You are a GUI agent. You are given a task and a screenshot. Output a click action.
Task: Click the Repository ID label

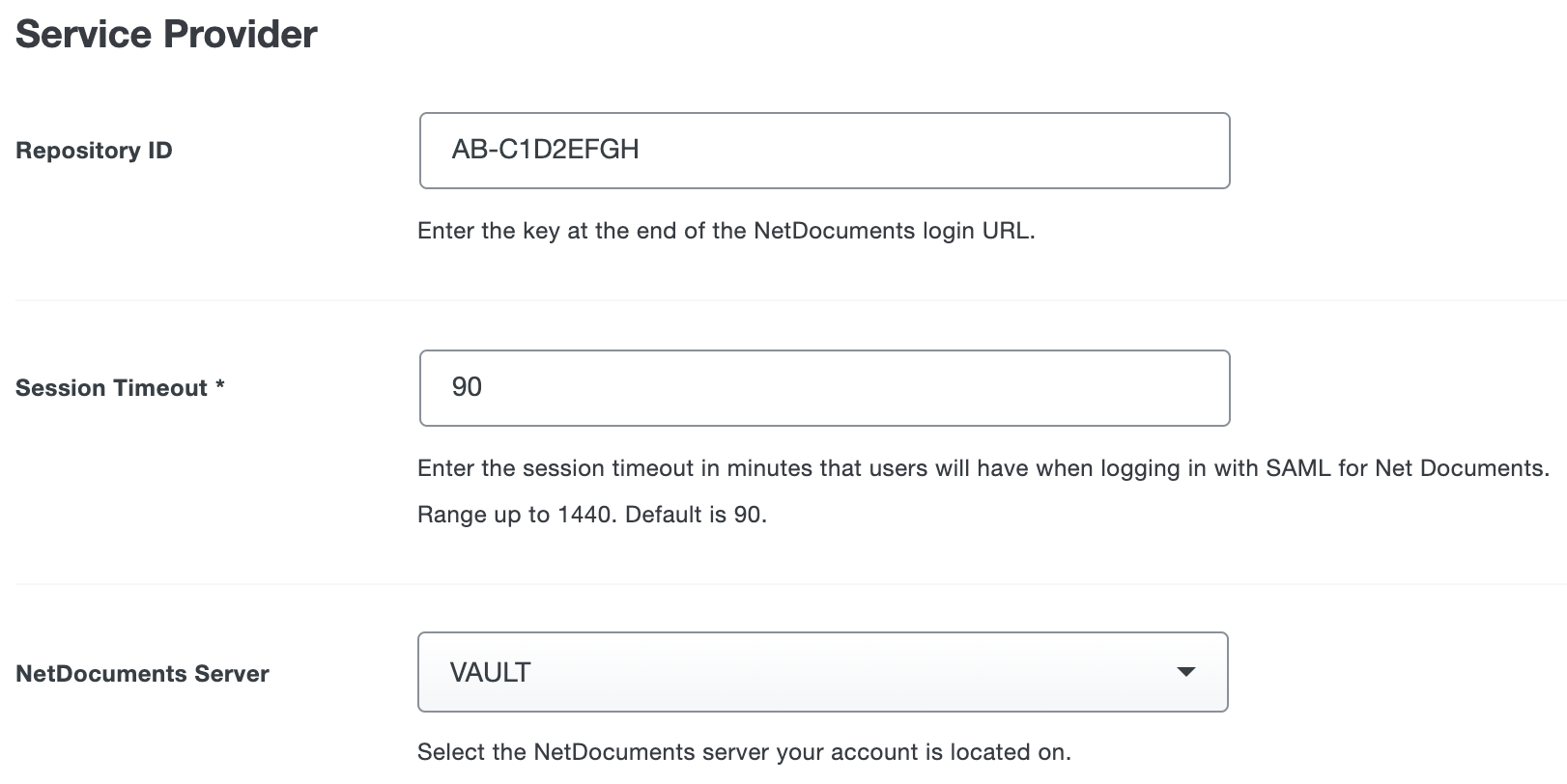pyautogui.click(x=93, y=150)
